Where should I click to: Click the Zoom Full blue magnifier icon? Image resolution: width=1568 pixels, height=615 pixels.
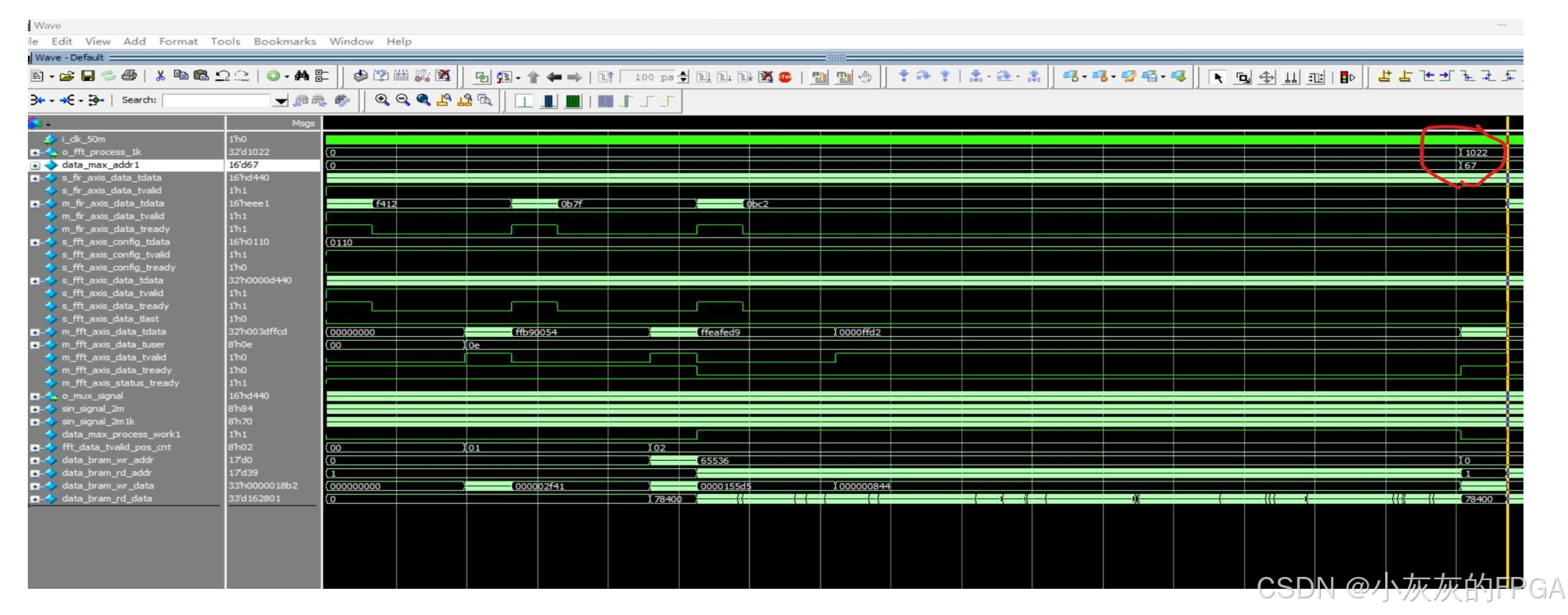click(423, 100)
